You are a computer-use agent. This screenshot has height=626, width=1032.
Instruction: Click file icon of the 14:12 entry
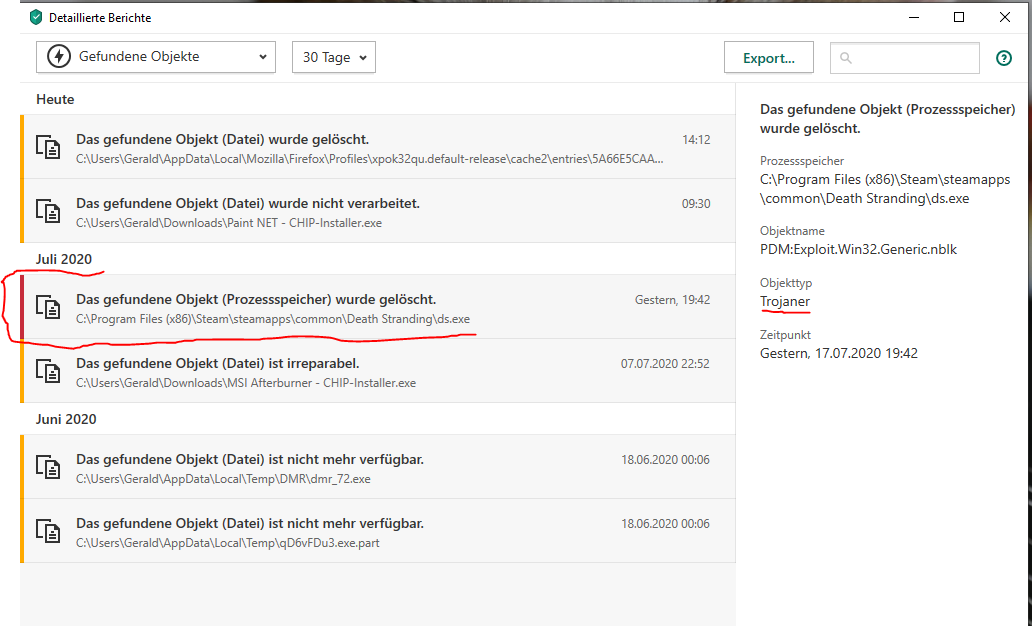pyautogui.click(x=48, y=147)
